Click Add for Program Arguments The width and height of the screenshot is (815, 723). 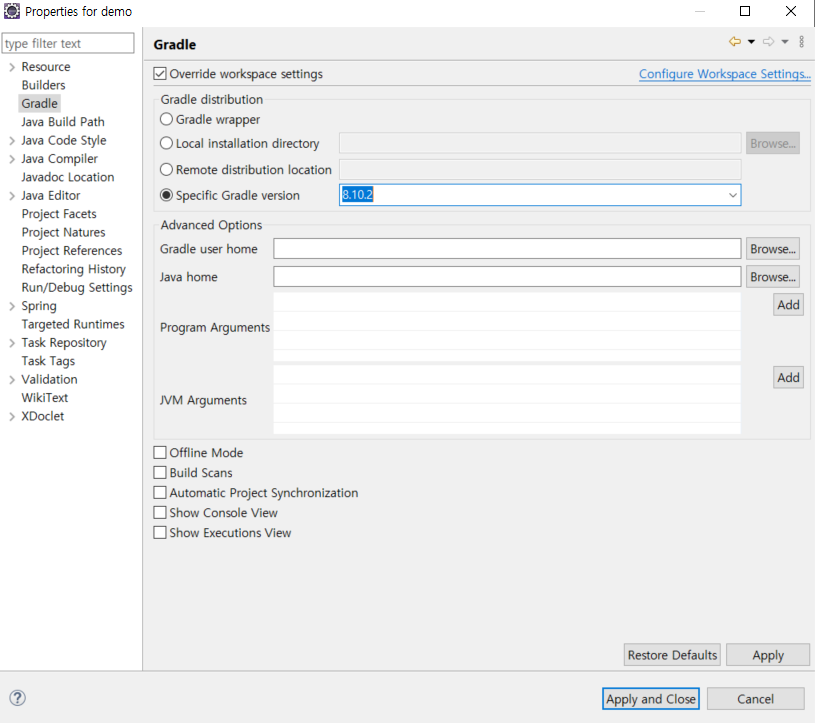pos(788,305)
